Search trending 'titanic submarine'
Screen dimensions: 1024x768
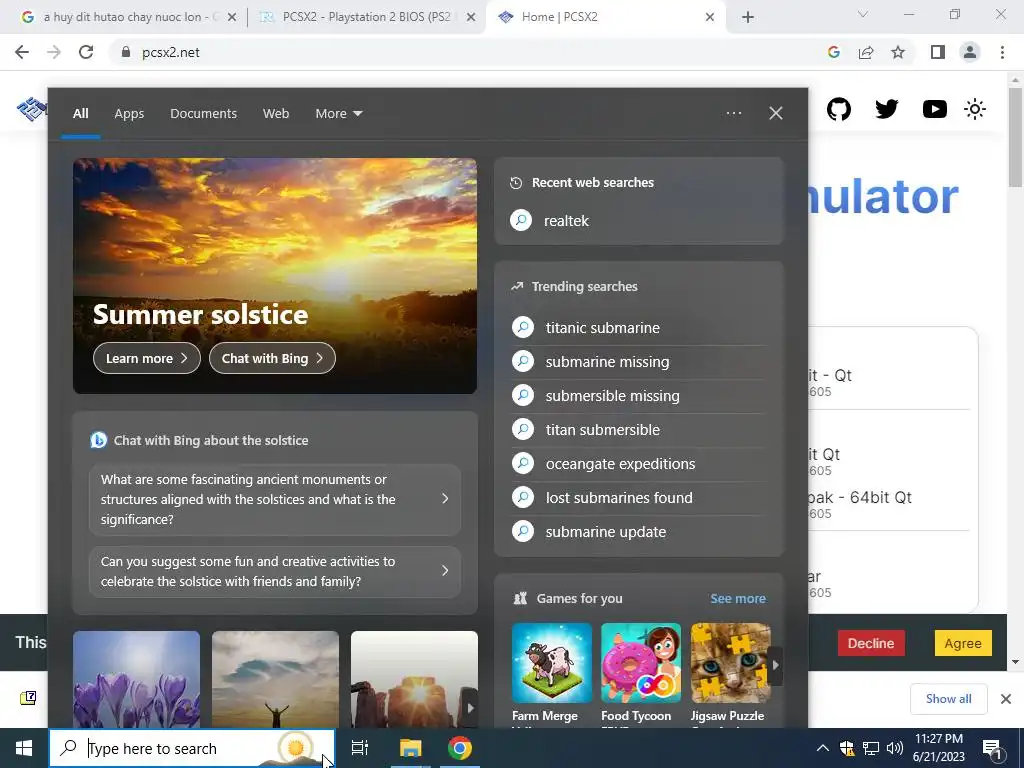pyautogui.click(x=639, y=328)
